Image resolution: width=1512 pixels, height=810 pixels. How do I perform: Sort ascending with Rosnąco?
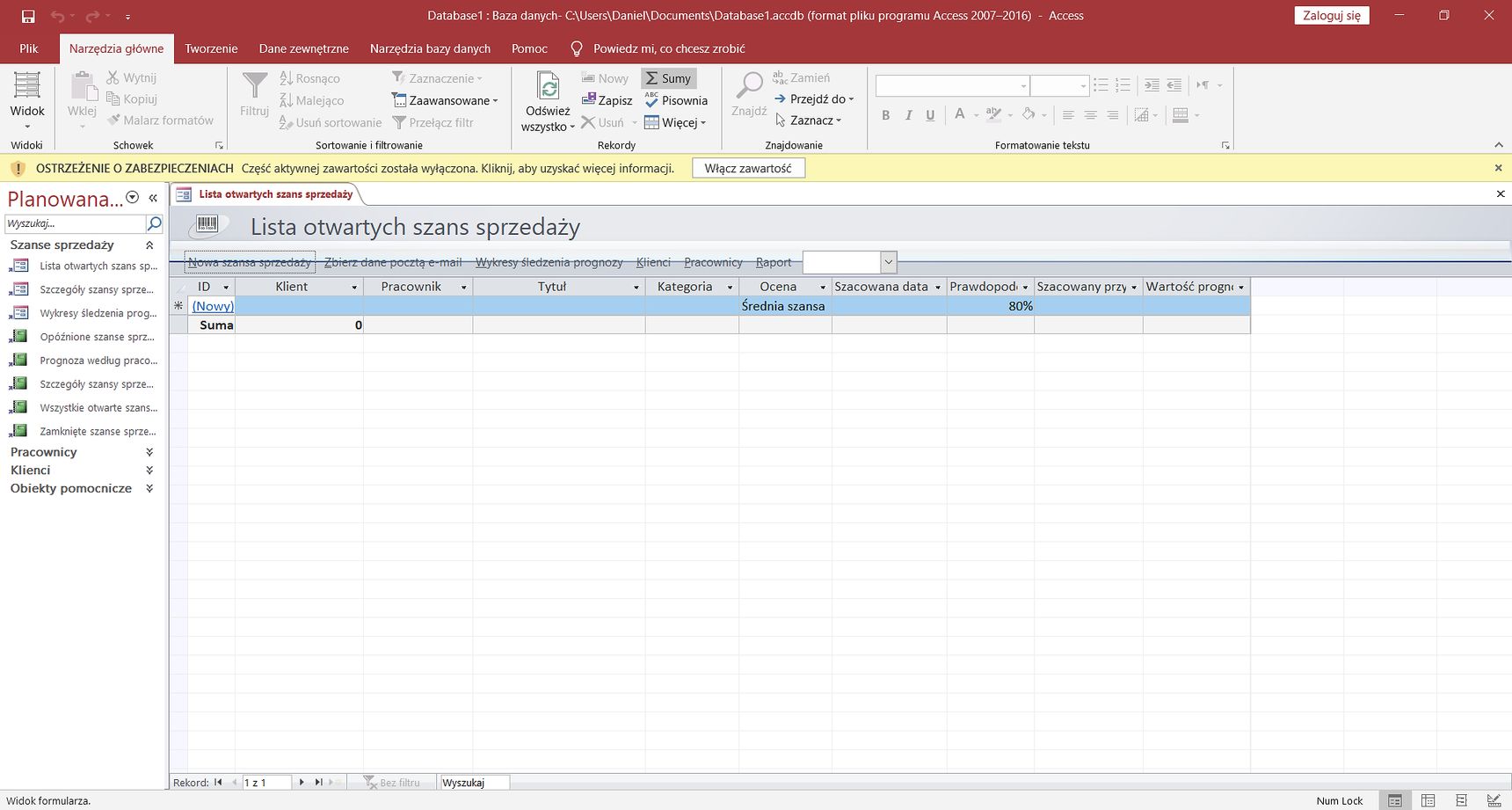click(309, 78)
